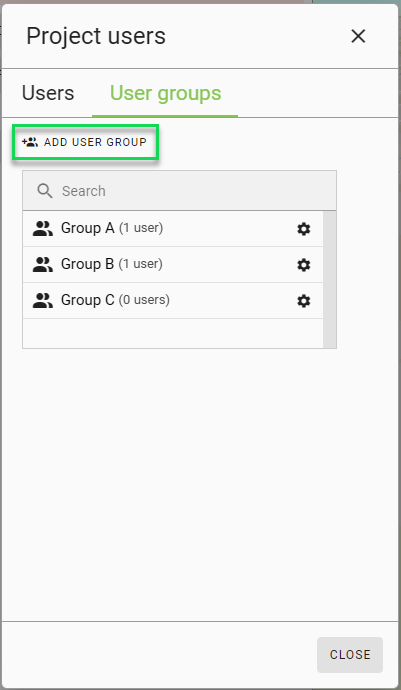Switch to the Users tab
The height and width of the screenshot is (690, 401).
click(48, 93)
